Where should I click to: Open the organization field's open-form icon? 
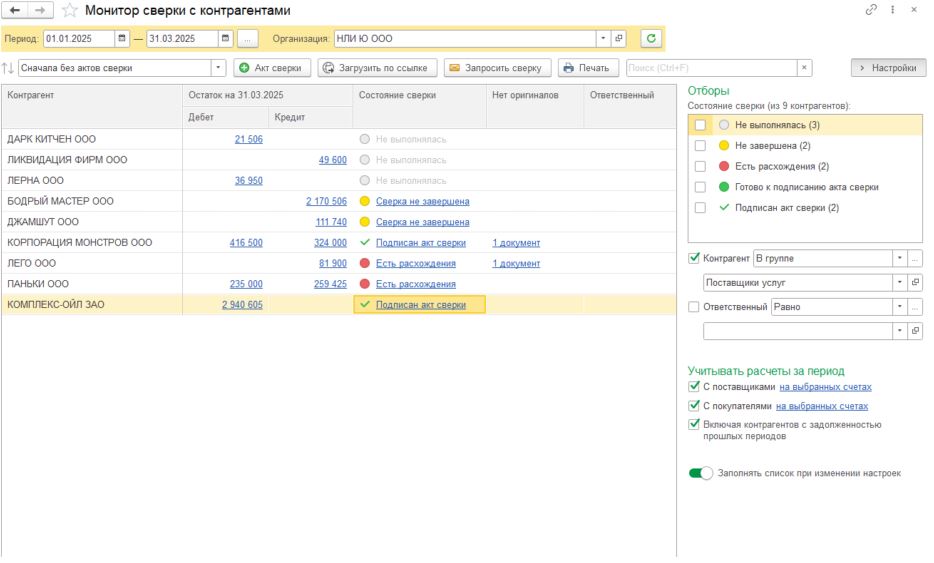point(619,39)
